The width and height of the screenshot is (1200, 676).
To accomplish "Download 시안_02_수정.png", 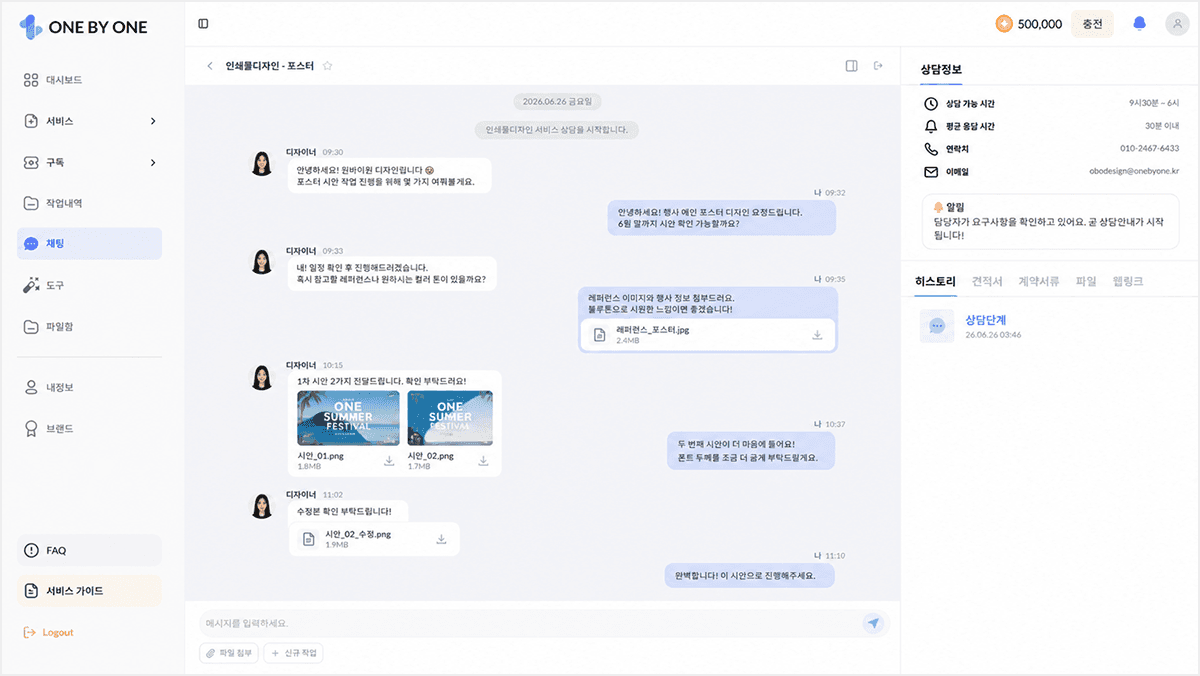I will coord(441,539).
